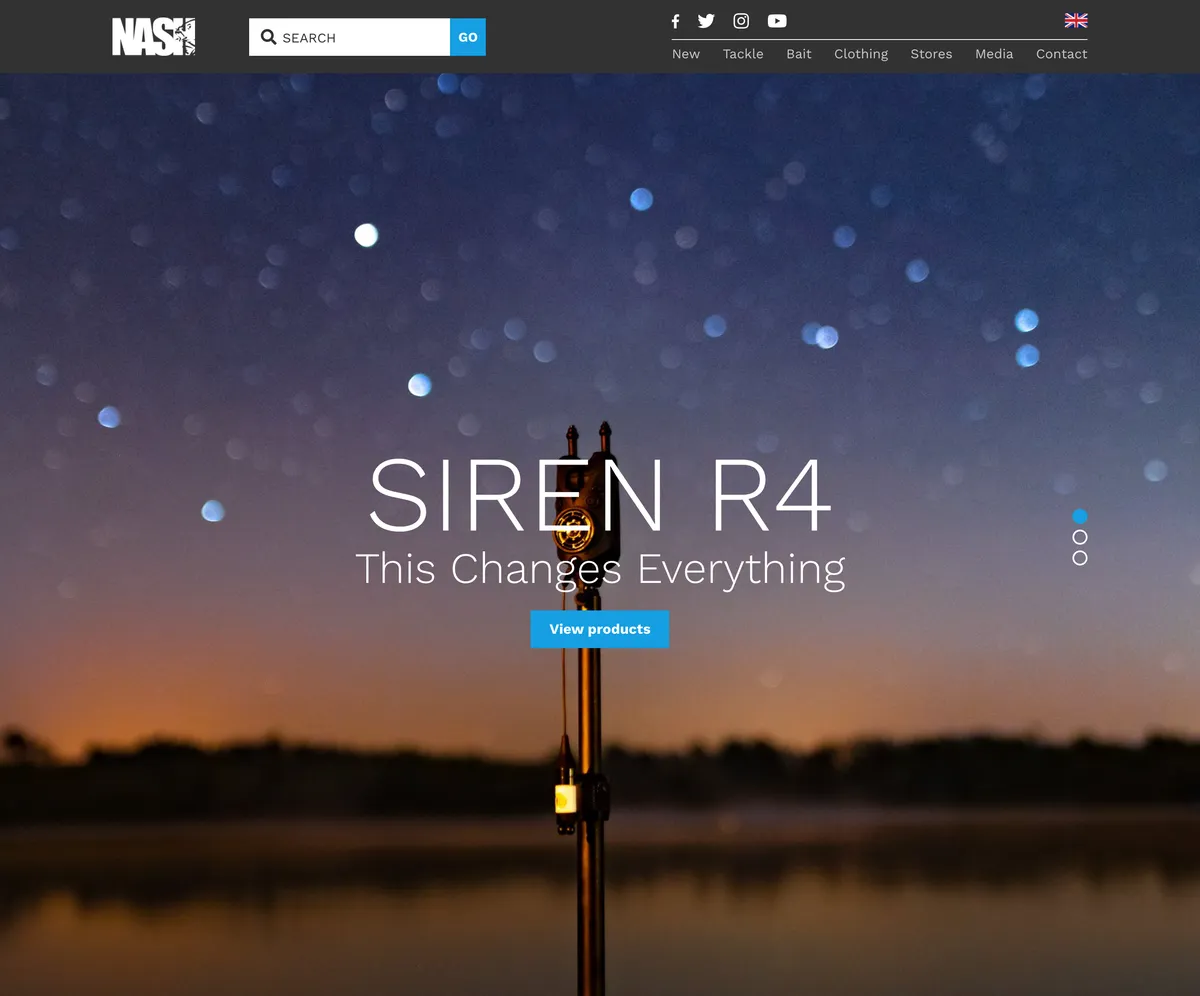
Task: Open the Media menu
Action: (994, 54)
